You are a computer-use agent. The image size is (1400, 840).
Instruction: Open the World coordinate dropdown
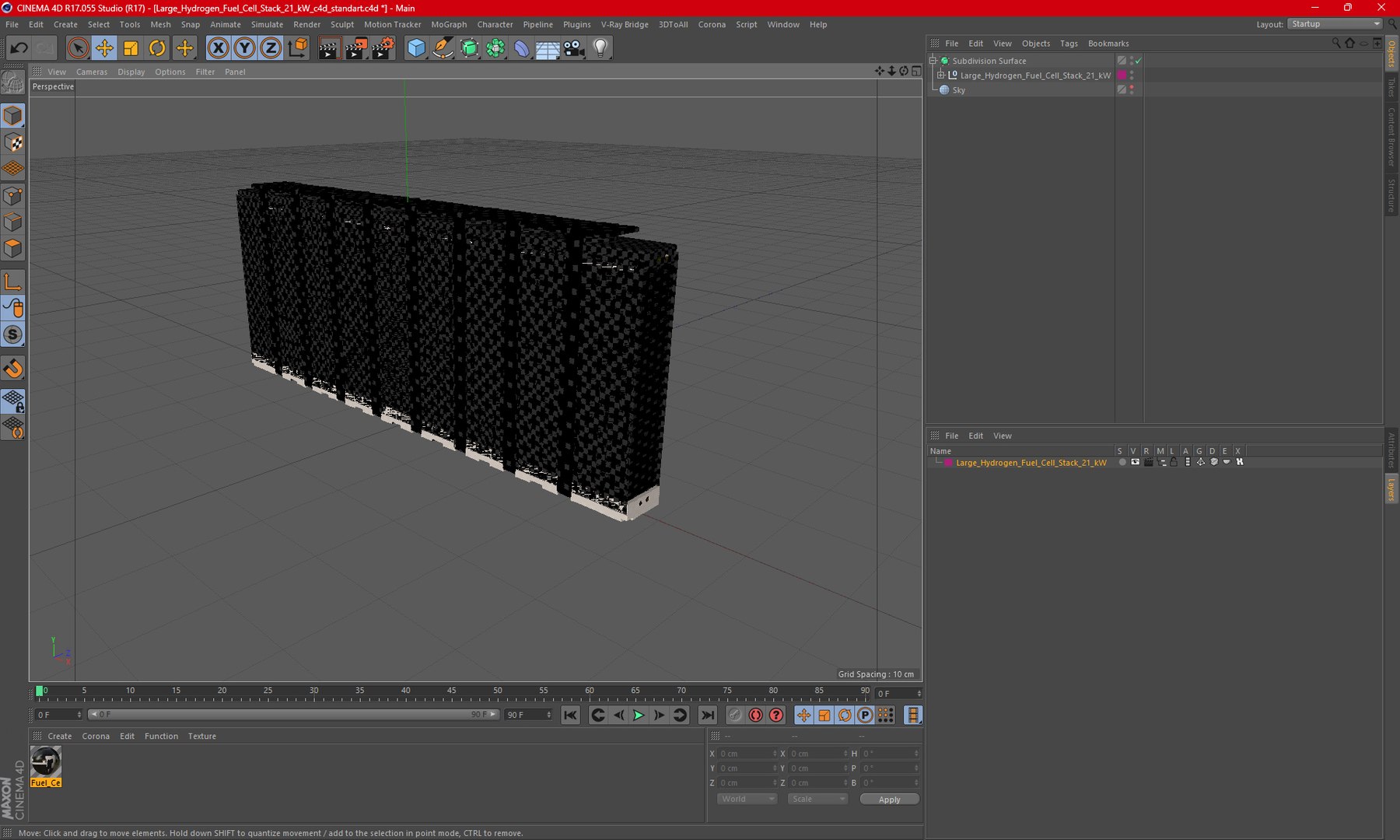tap(747, 799)
